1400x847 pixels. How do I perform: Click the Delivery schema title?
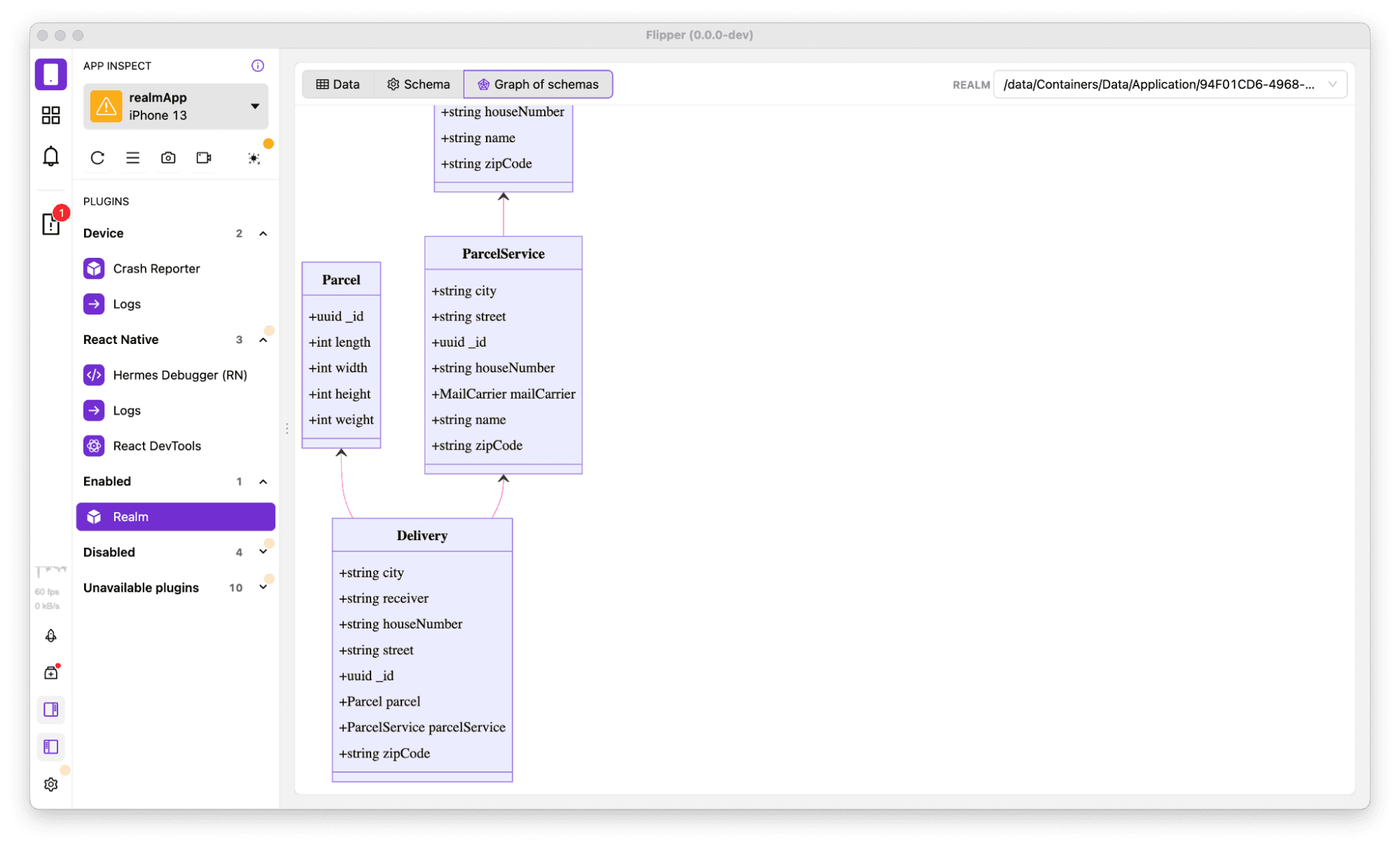(x=422, y=535)
